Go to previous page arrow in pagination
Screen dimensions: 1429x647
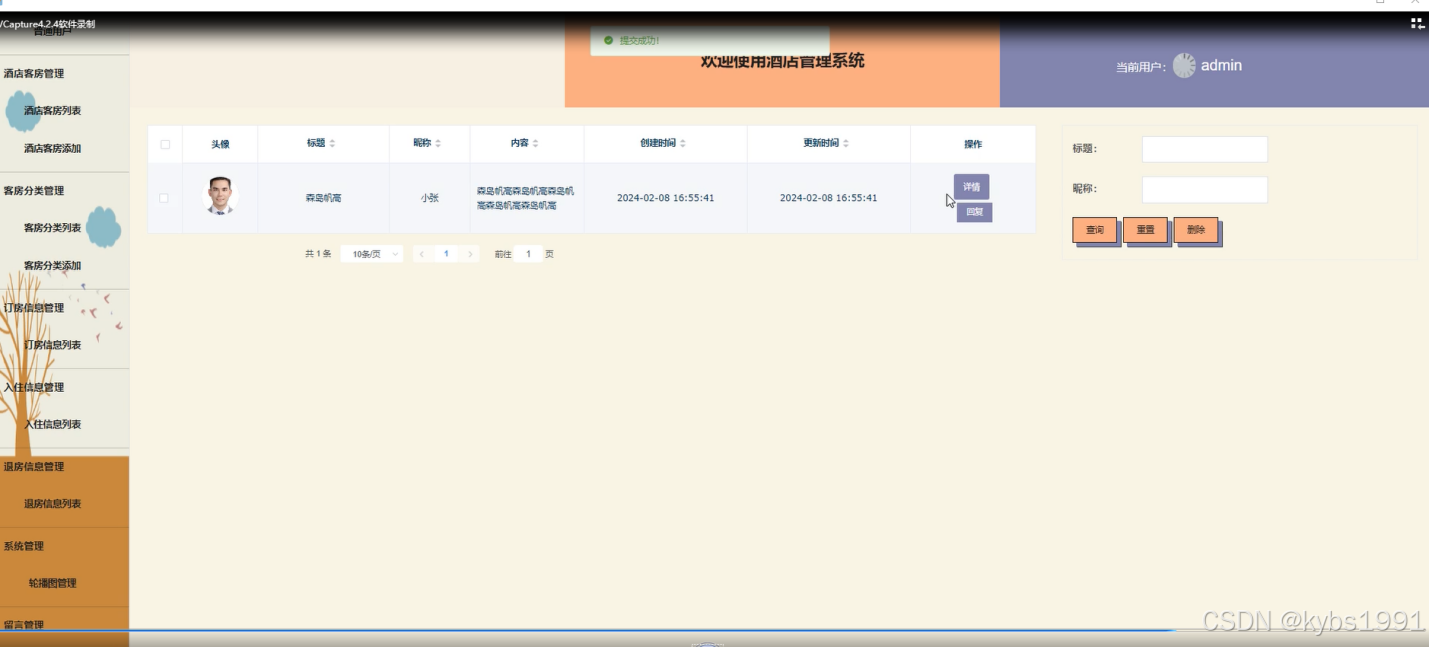[422, 254]
